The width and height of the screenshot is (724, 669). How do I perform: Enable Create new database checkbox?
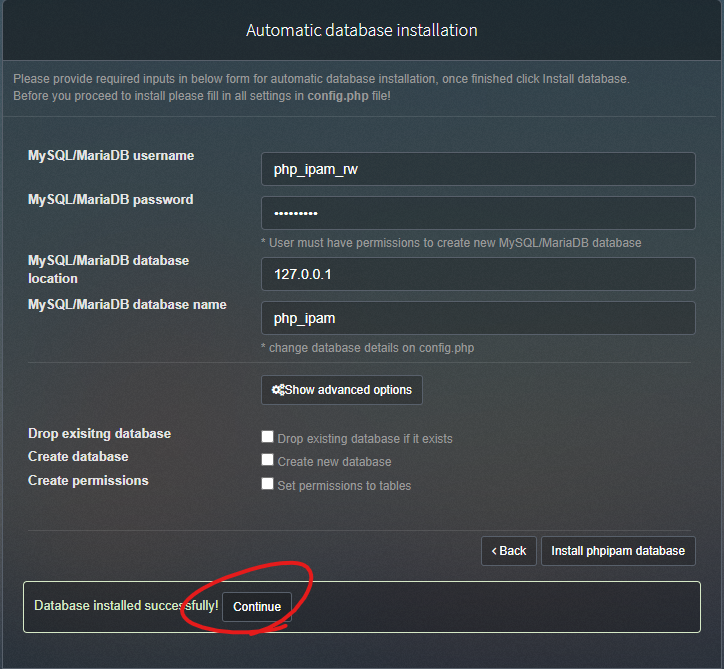point(267,460)
